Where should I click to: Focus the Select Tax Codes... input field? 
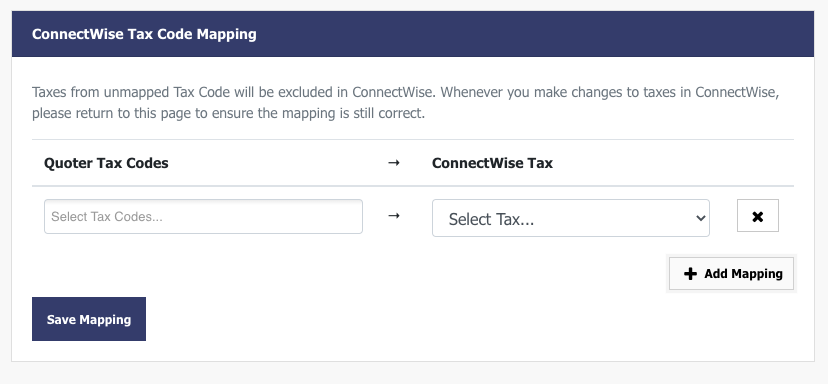(203, 217)
